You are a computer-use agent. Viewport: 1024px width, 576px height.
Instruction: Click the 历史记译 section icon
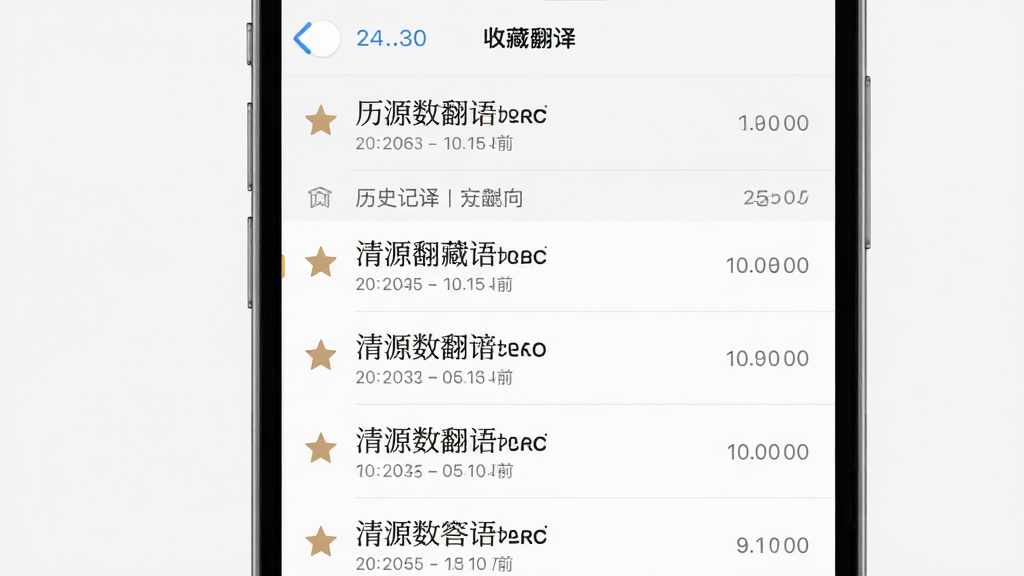[x=320, y=197]
